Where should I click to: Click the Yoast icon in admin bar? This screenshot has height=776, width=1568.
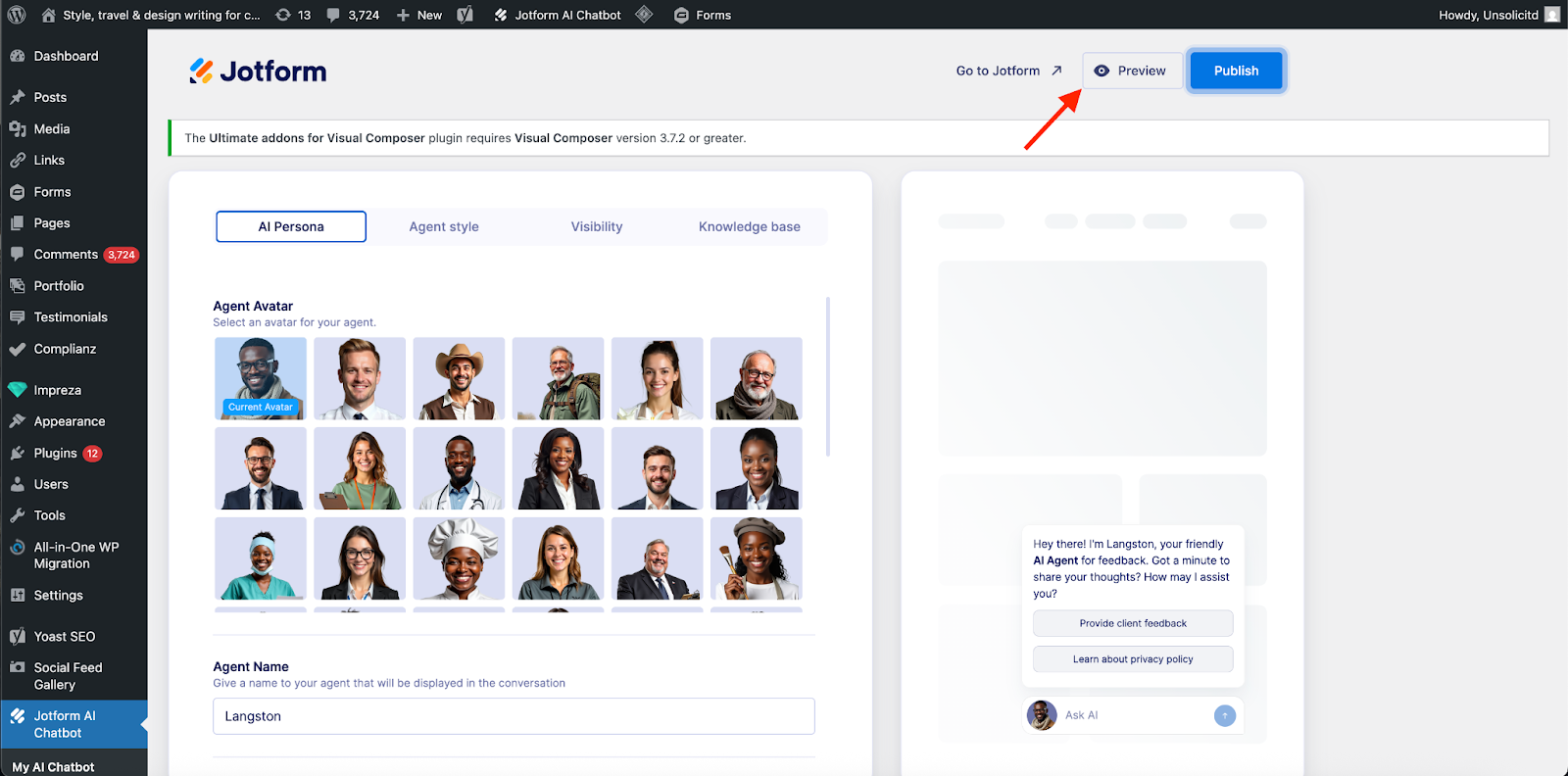(x=465, y=15)
